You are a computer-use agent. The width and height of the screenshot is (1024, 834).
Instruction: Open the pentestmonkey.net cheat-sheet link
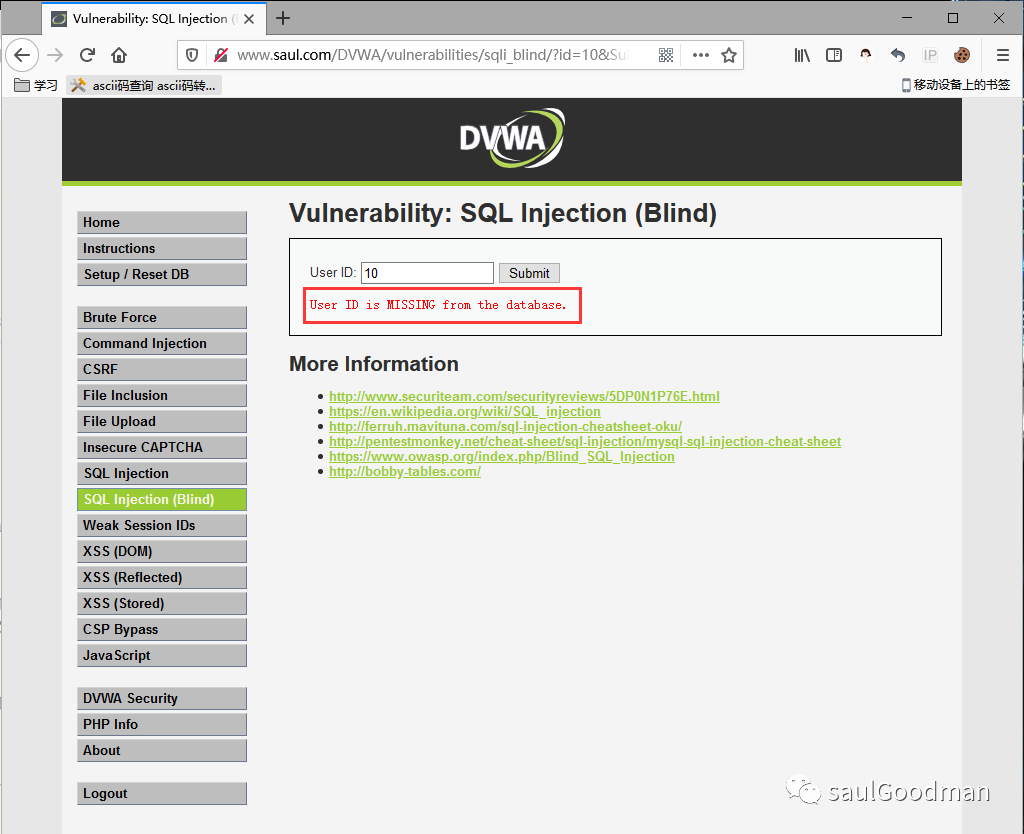pos(585,441)
